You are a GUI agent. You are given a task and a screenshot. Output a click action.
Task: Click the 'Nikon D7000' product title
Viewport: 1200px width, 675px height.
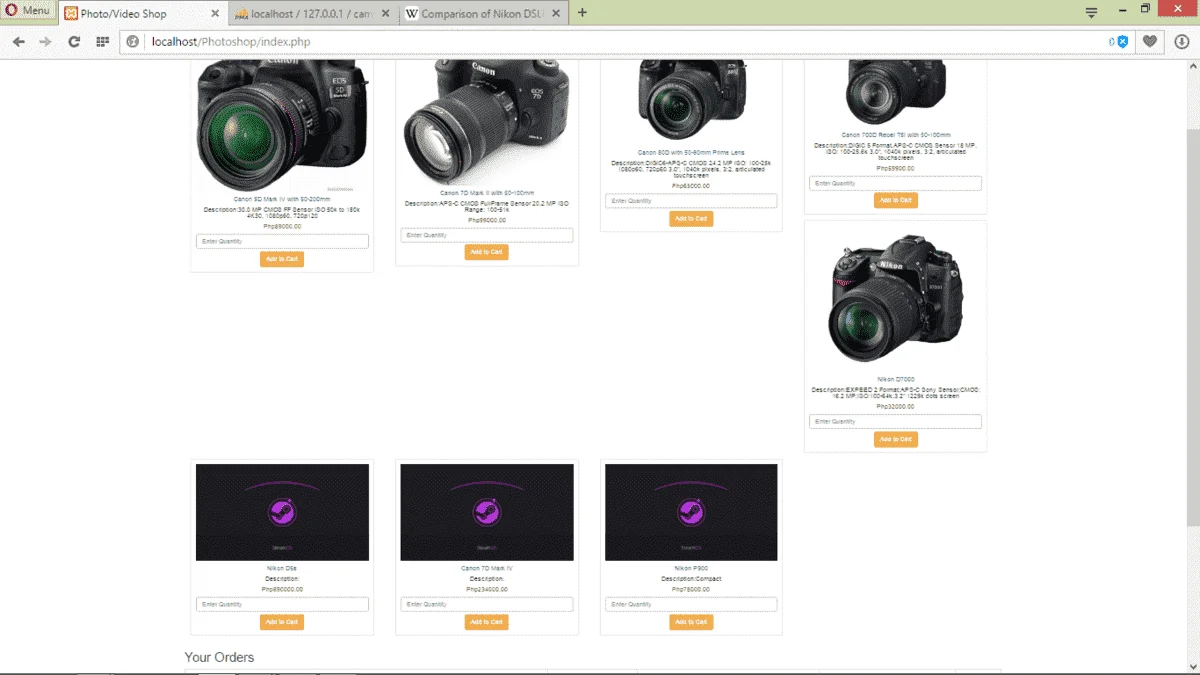(x=895, y=380)
